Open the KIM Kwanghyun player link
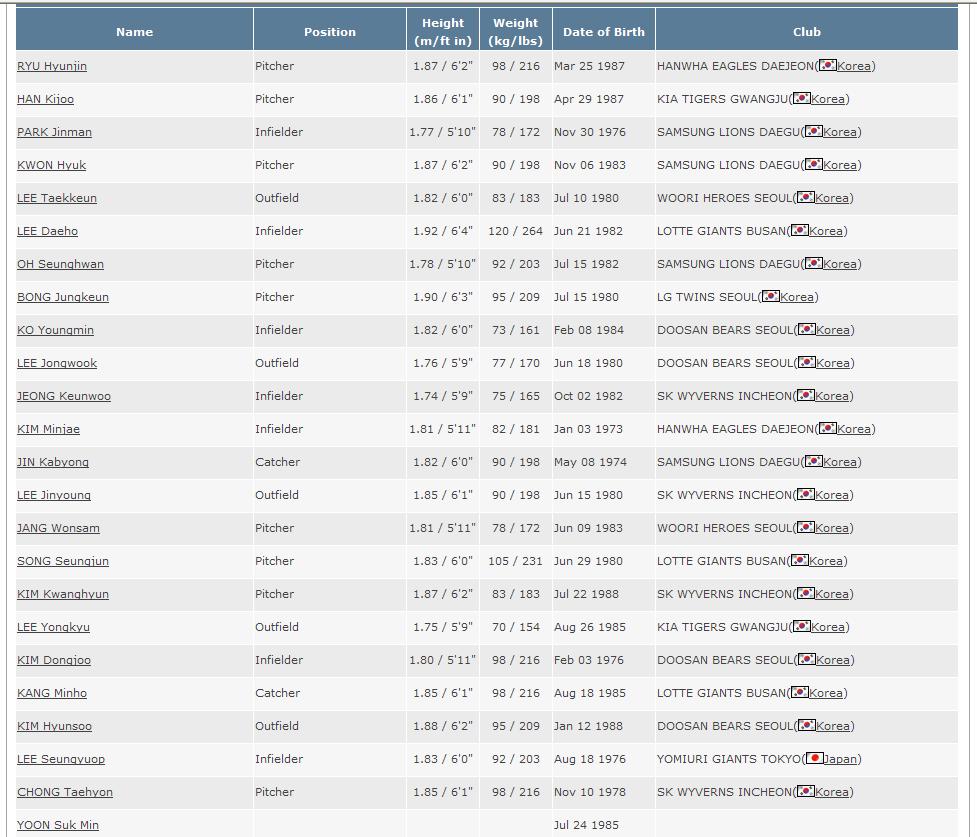Viewport: 977px width, 837px height. pos(63,594)
